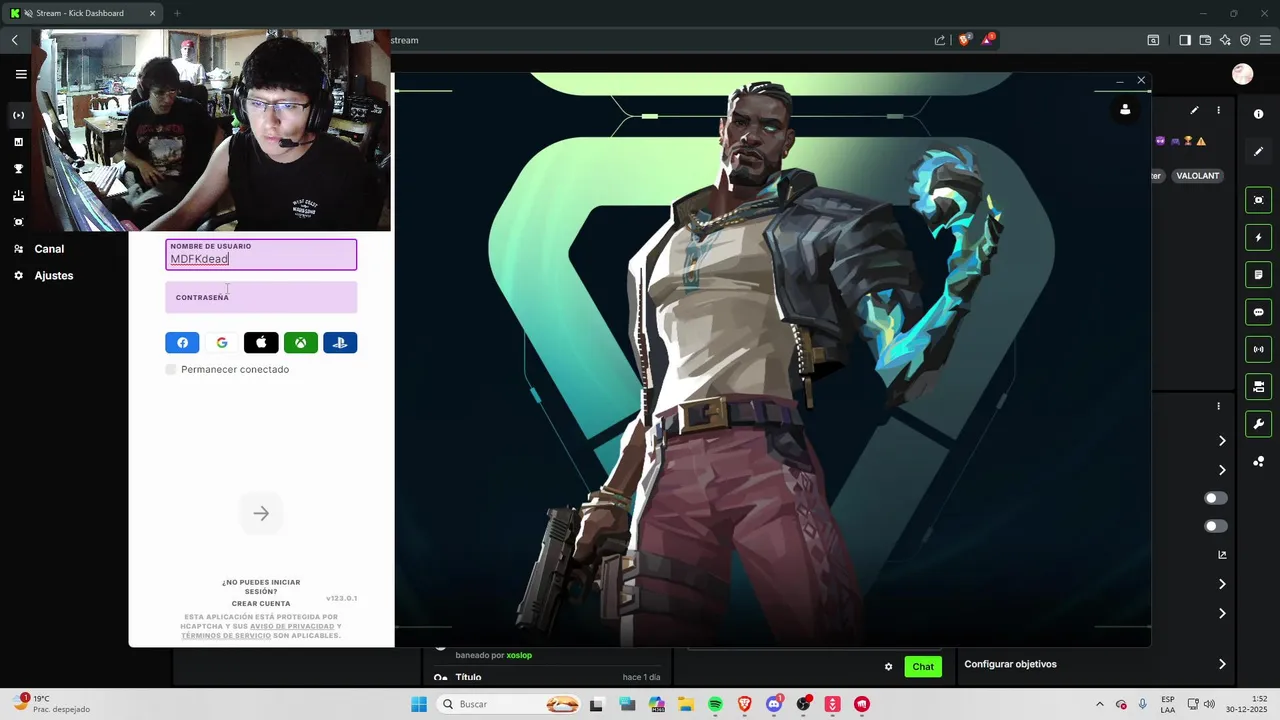Open Kick user avatar menu

point(1243,74)
